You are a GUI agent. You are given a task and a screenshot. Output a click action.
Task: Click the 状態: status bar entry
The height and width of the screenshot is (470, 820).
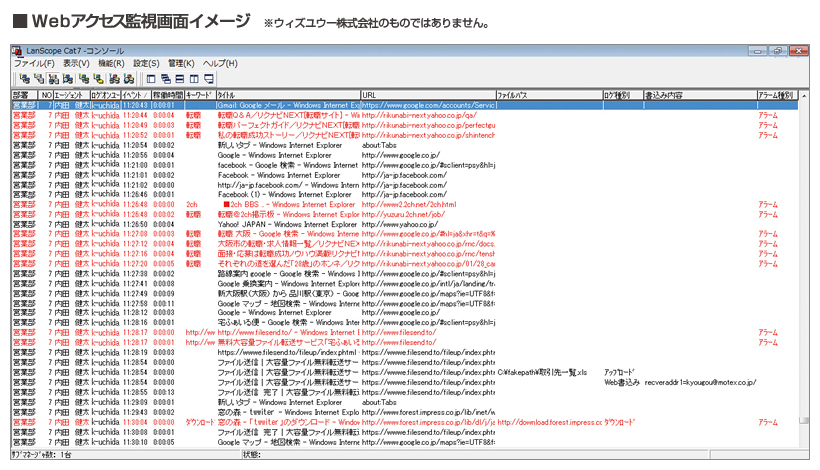[252, 455]
